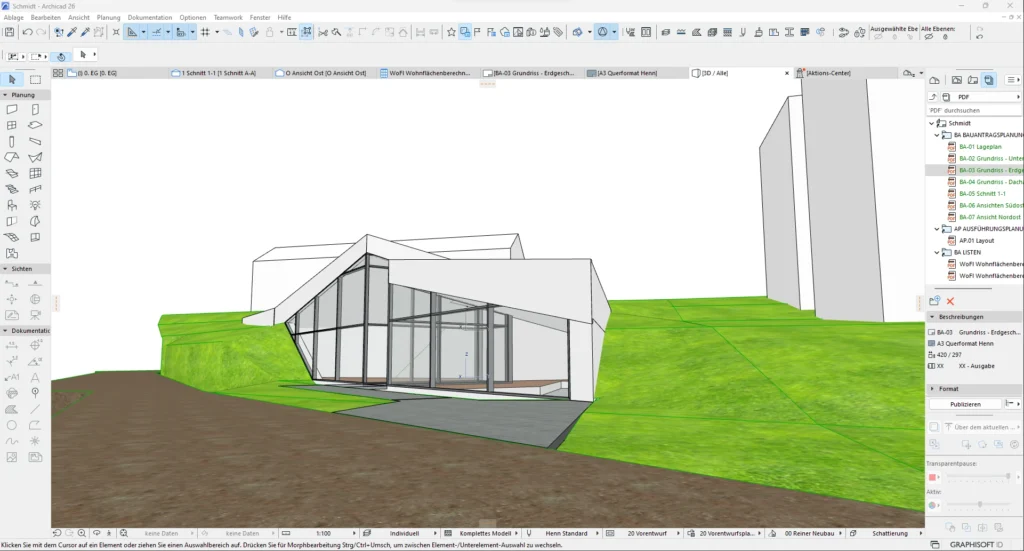The width and height of the screenshot is (1024, 551).
Task: Select AP.01 Layout in the tree
Action: click(x=976, y=241)
